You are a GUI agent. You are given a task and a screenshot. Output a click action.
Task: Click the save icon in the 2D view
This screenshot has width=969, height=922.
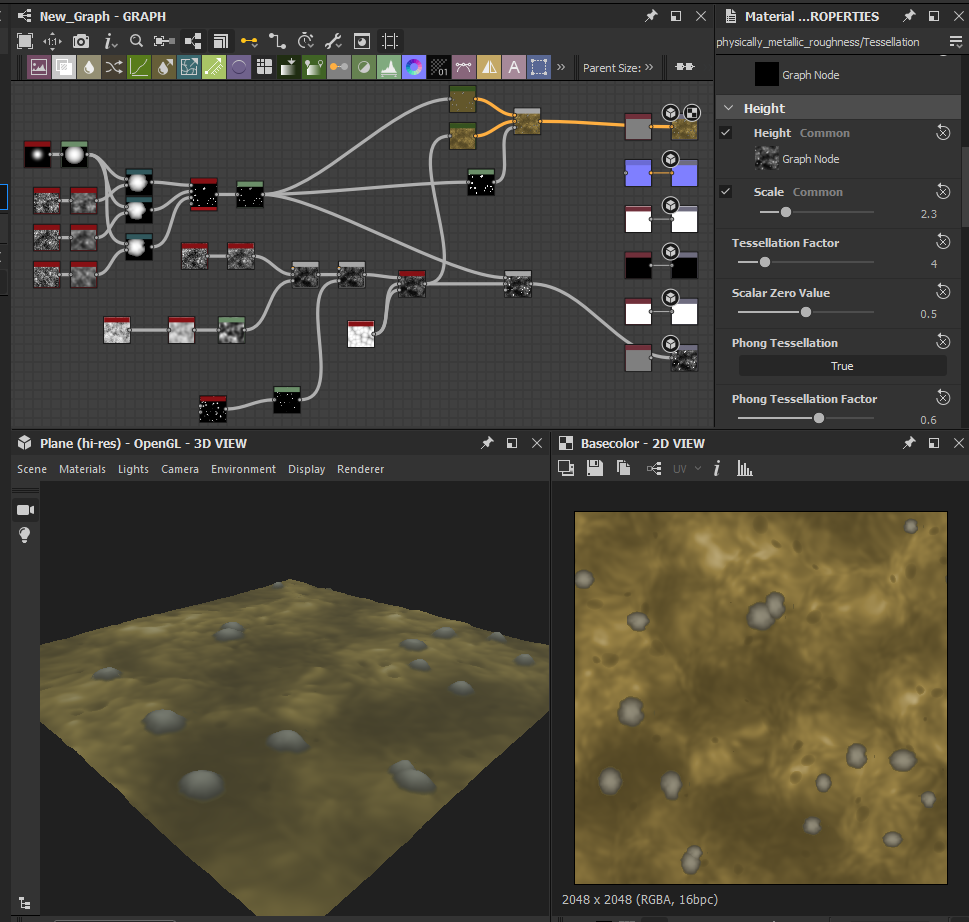(594, 468)
